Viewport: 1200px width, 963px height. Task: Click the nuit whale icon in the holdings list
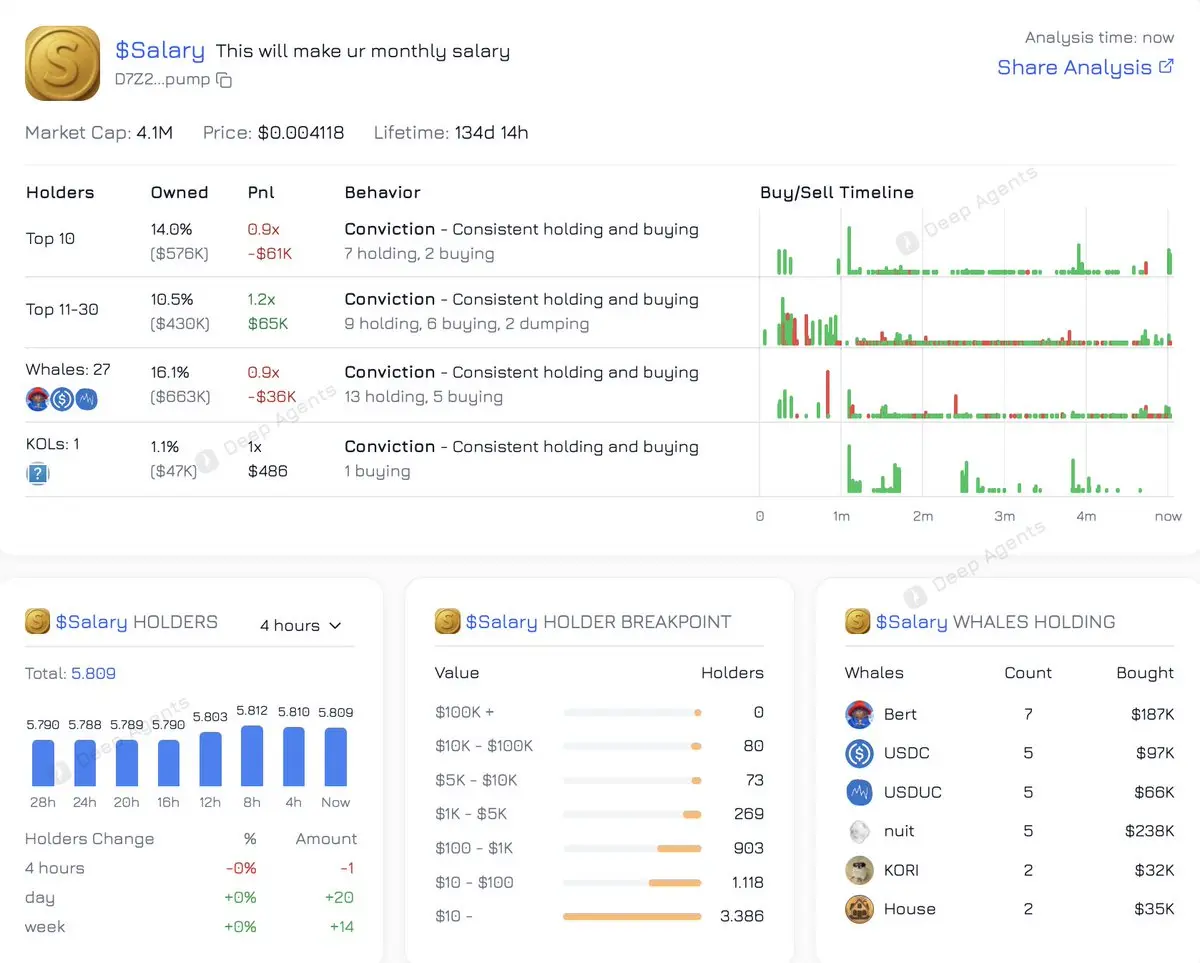[859, 831]
